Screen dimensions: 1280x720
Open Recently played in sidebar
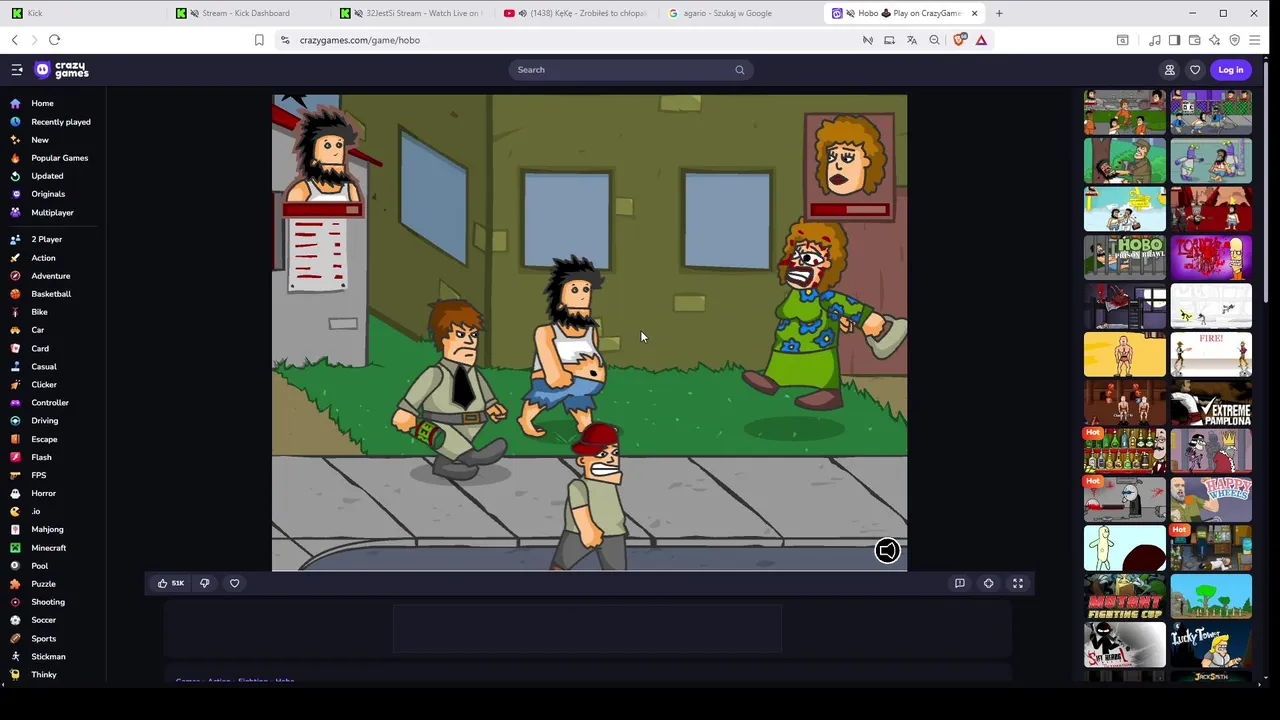pos(60,122)
